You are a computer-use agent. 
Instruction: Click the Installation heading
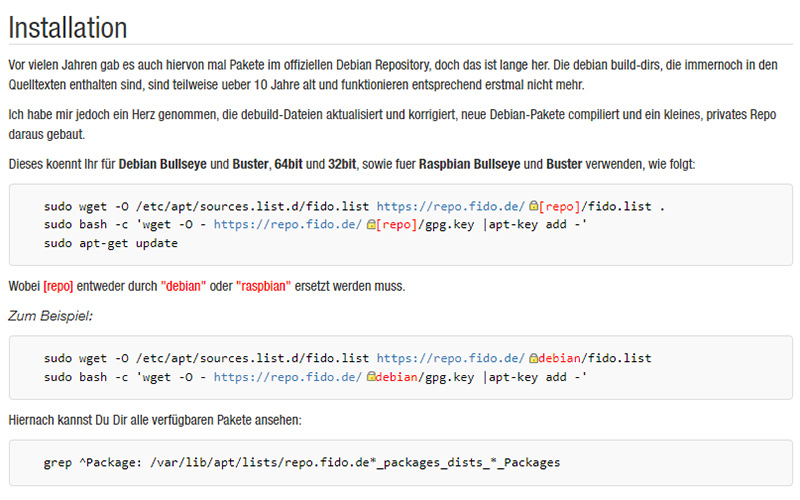coord(68,28)
